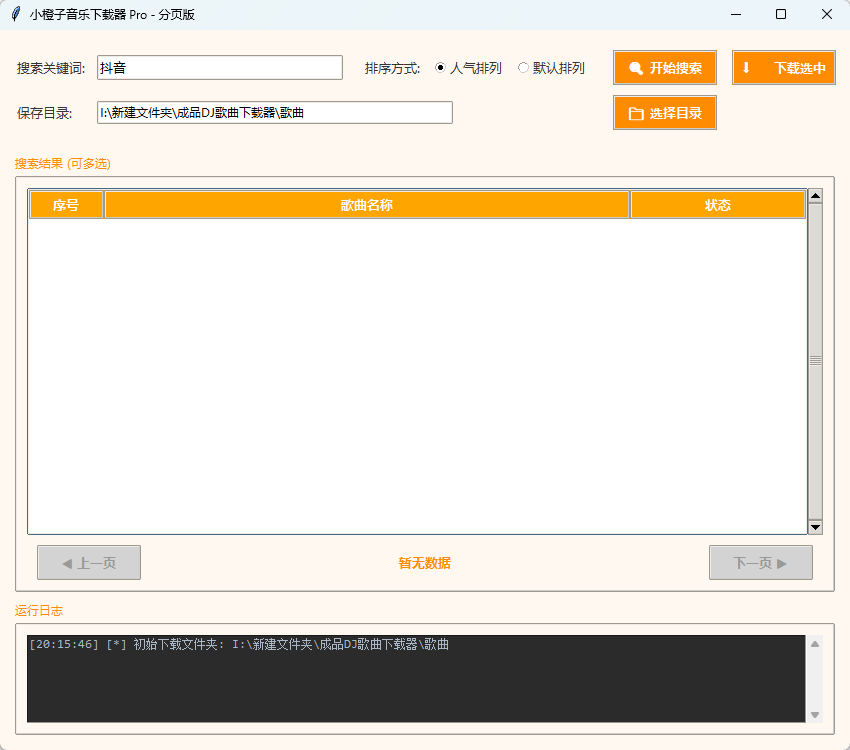
Task: Maximize the 小橙子音乐下载器 window
Action: [781, 15]
